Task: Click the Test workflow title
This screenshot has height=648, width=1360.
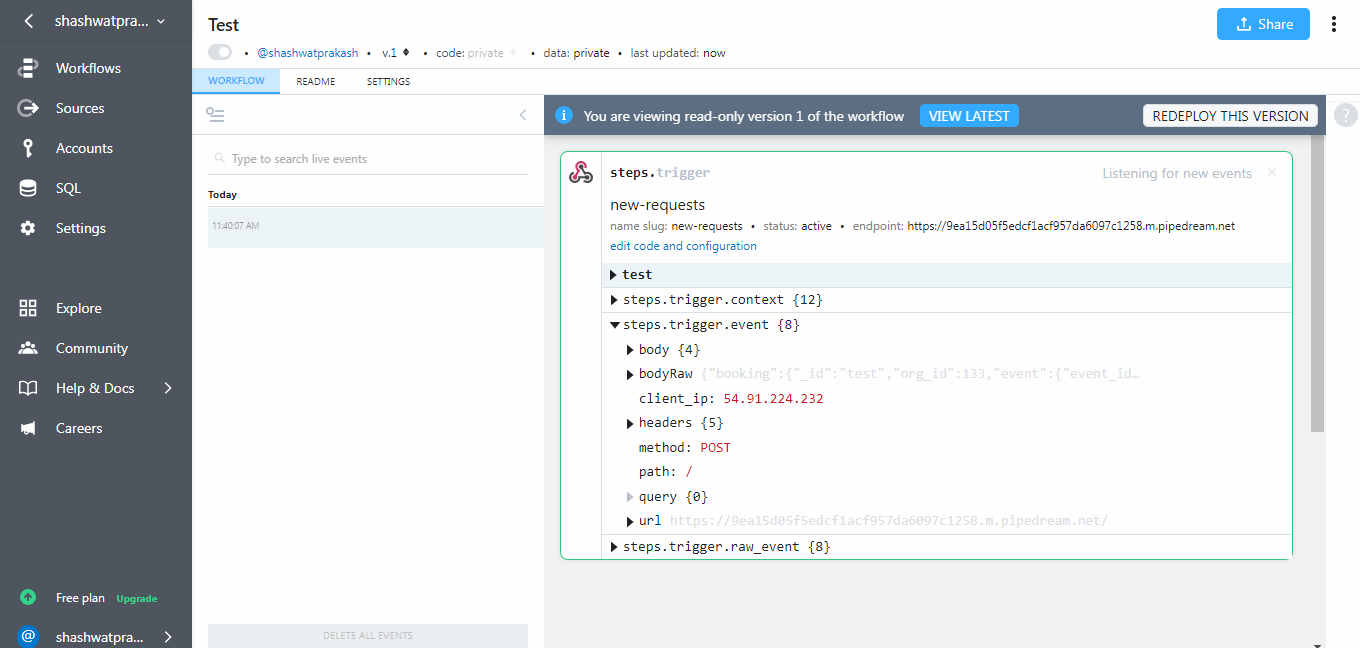Action: pyautogui.click(x=224, y=25)
